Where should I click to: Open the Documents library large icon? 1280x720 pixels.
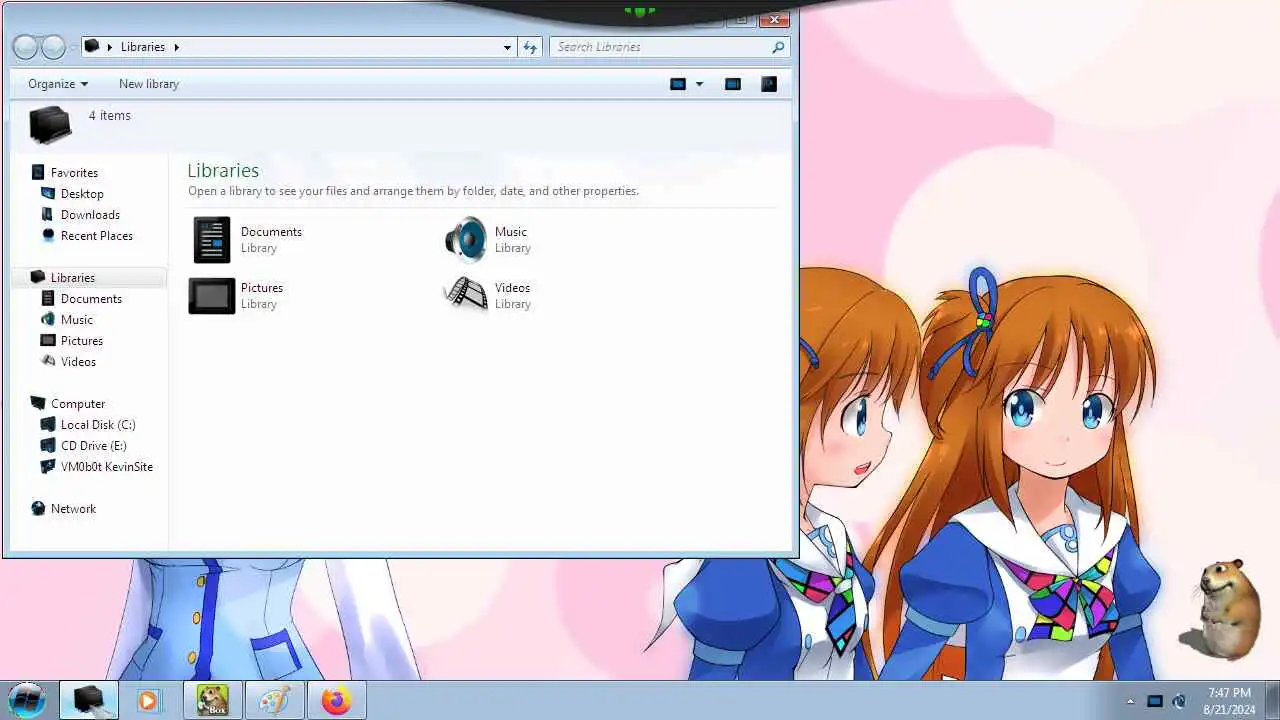[x=211, y=240]
